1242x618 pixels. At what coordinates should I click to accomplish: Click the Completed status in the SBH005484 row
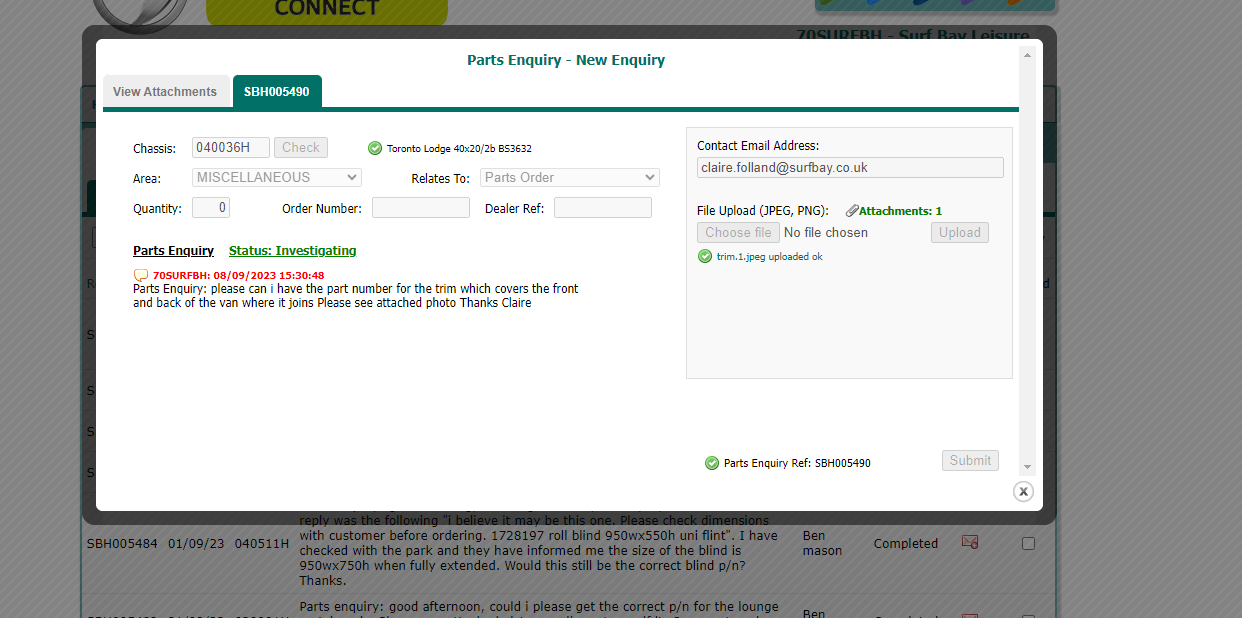click(x=906, y=544)
